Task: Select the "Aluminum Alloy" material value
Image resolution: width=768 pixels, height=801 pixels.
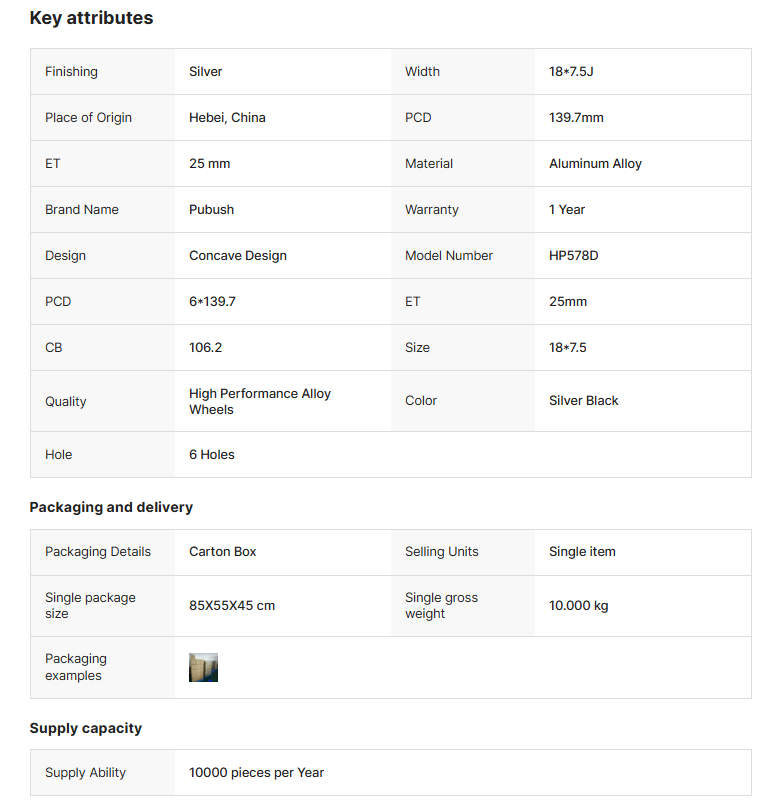Action: coord(595,164)
